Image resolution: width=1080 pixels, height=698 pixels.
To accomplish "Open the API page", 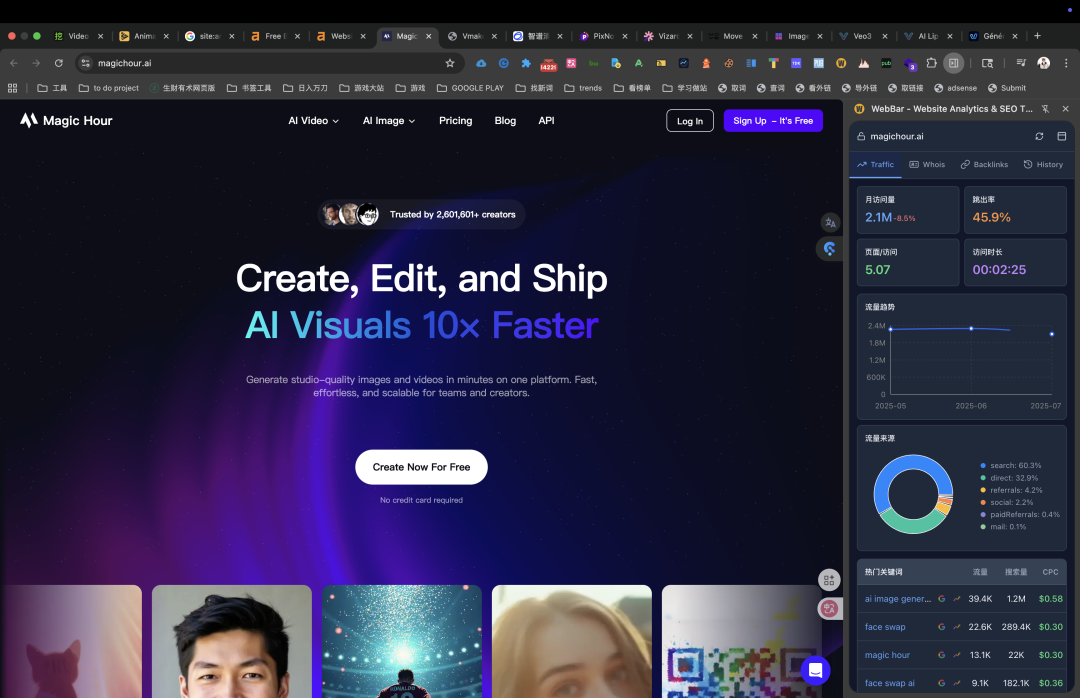I will click(546, 121).
